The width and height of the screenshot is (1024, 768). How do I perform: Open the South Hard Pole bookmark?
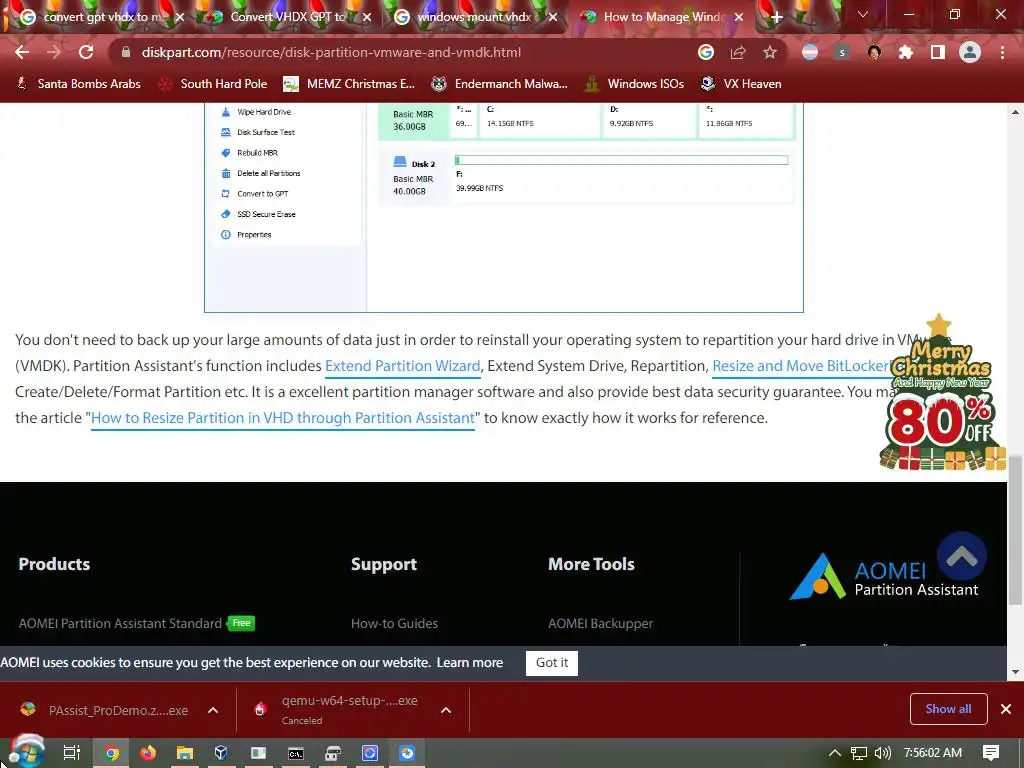coord(214,84)
